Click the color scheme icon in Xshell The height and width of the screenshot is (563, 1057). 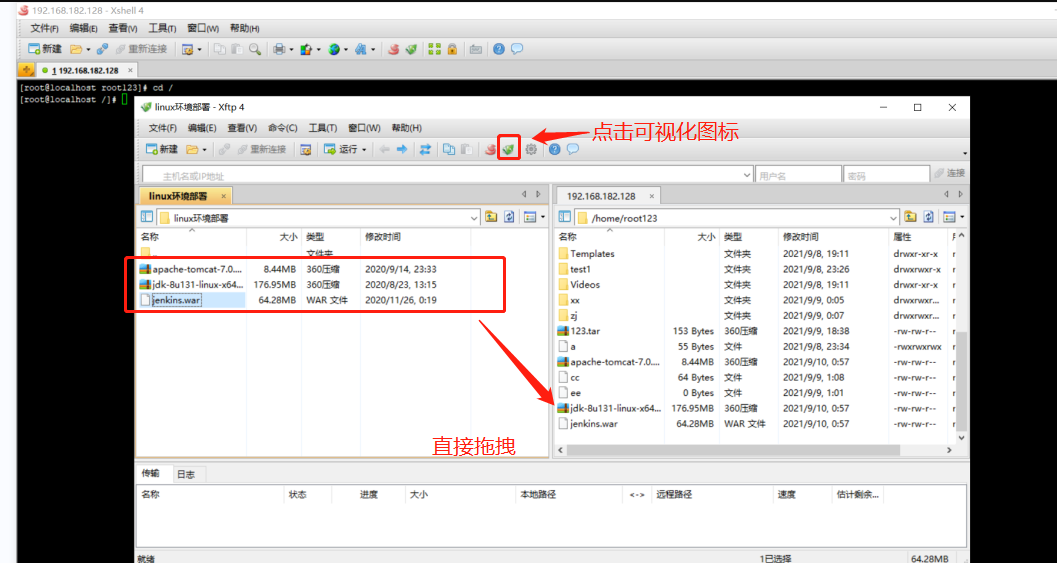tap(306, 49)
